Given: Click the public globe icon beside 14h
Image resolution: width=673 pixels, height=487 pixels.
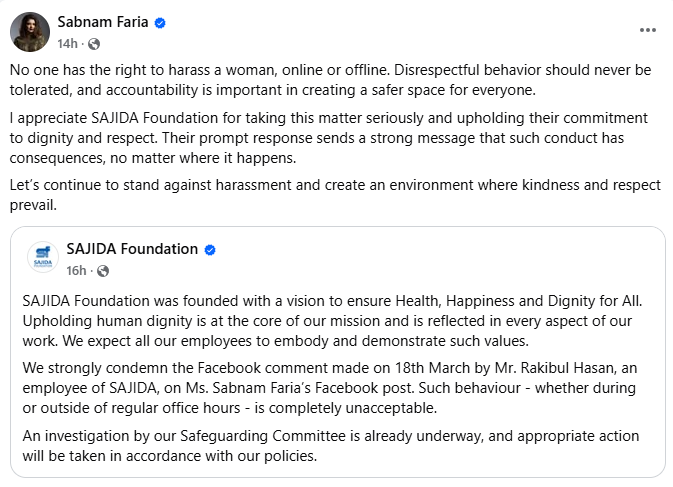Looking at the screenshot, I should coord(94,44).
